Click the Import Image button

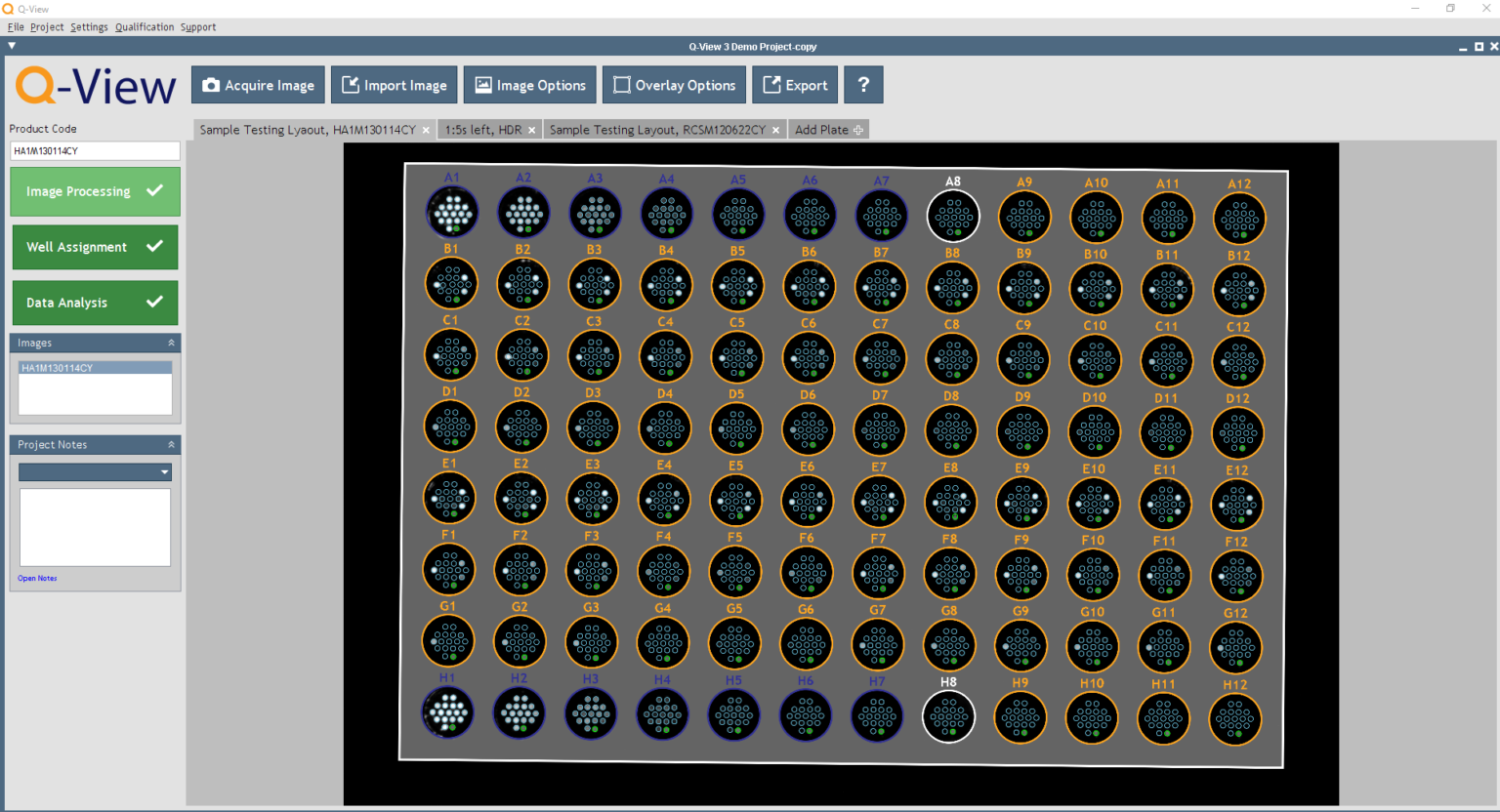click(394, 85)
